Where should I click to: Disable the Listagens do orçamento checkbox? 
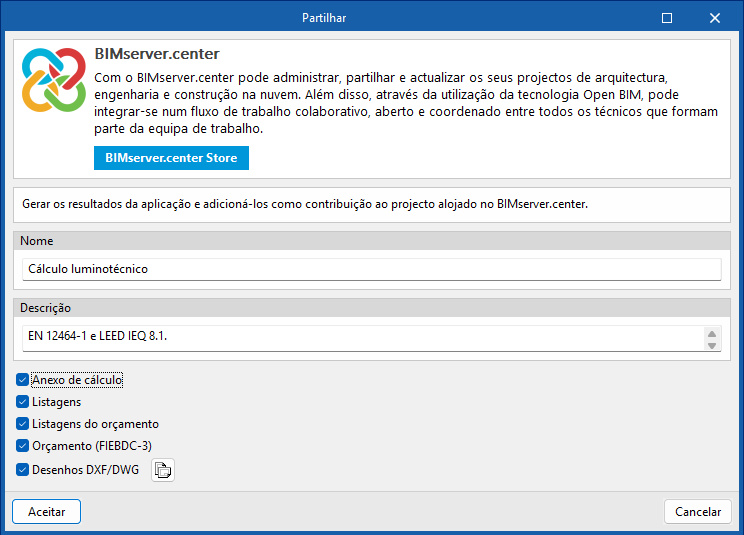pos(23,424)
